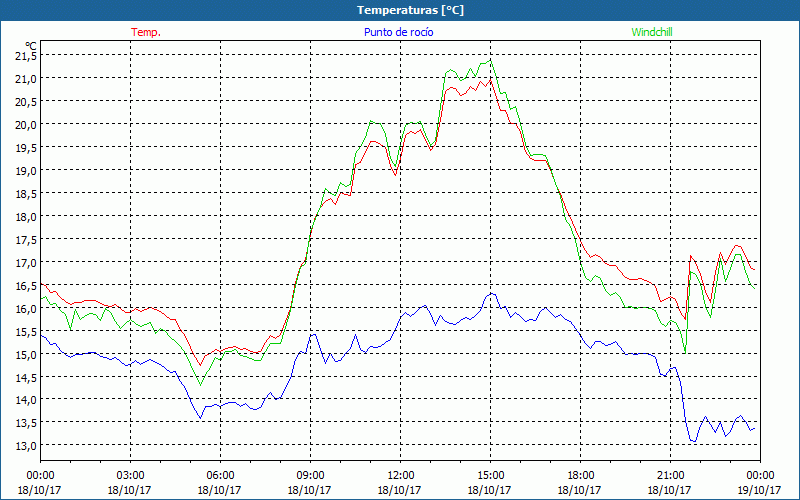Click the 20,5 y-axis value
Image resolution: width=800 pixels, height=500 pixels.
pyautogui.click(x=27, y=102)
